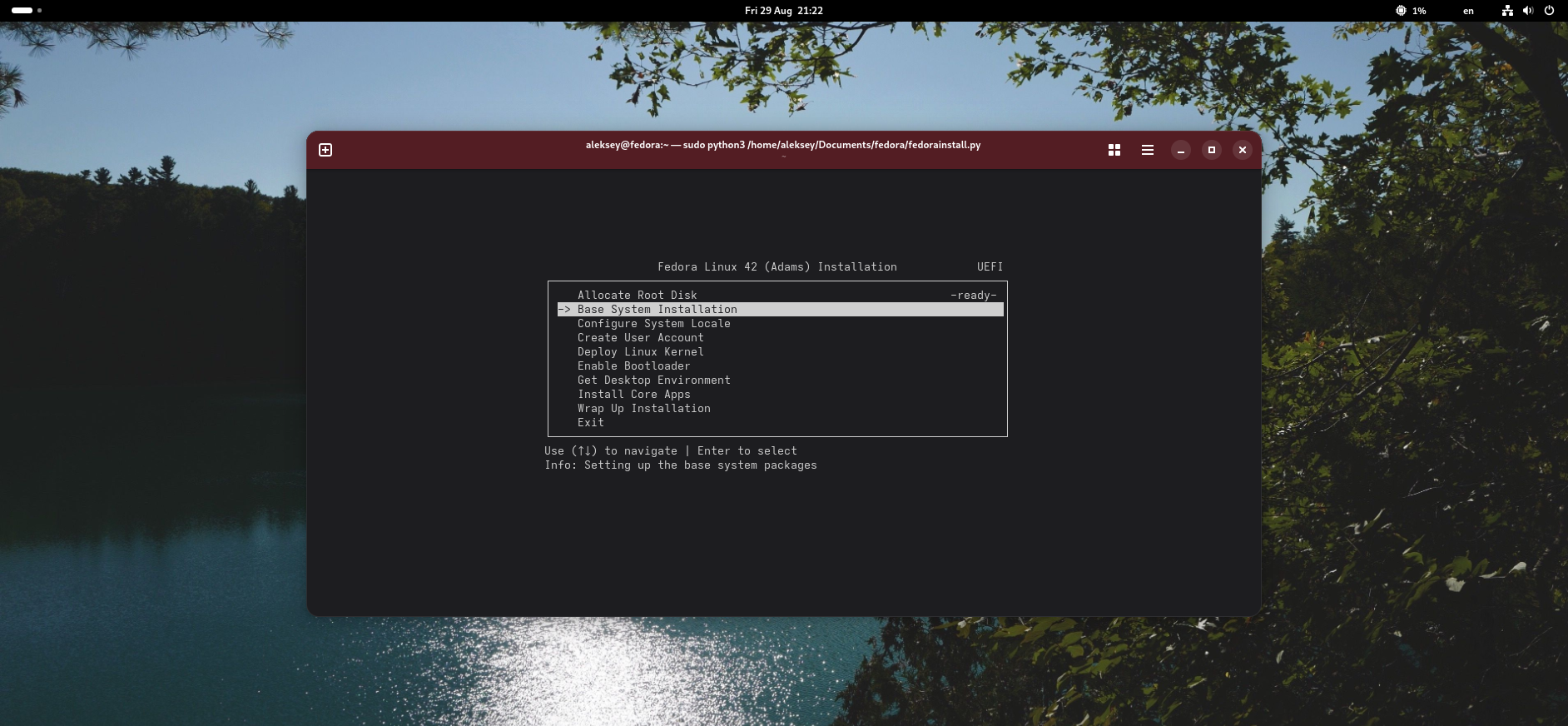The height and width of the screenshot is (726, 1568).
Task: Click the CPU usage indicator
Action: 1411,11
